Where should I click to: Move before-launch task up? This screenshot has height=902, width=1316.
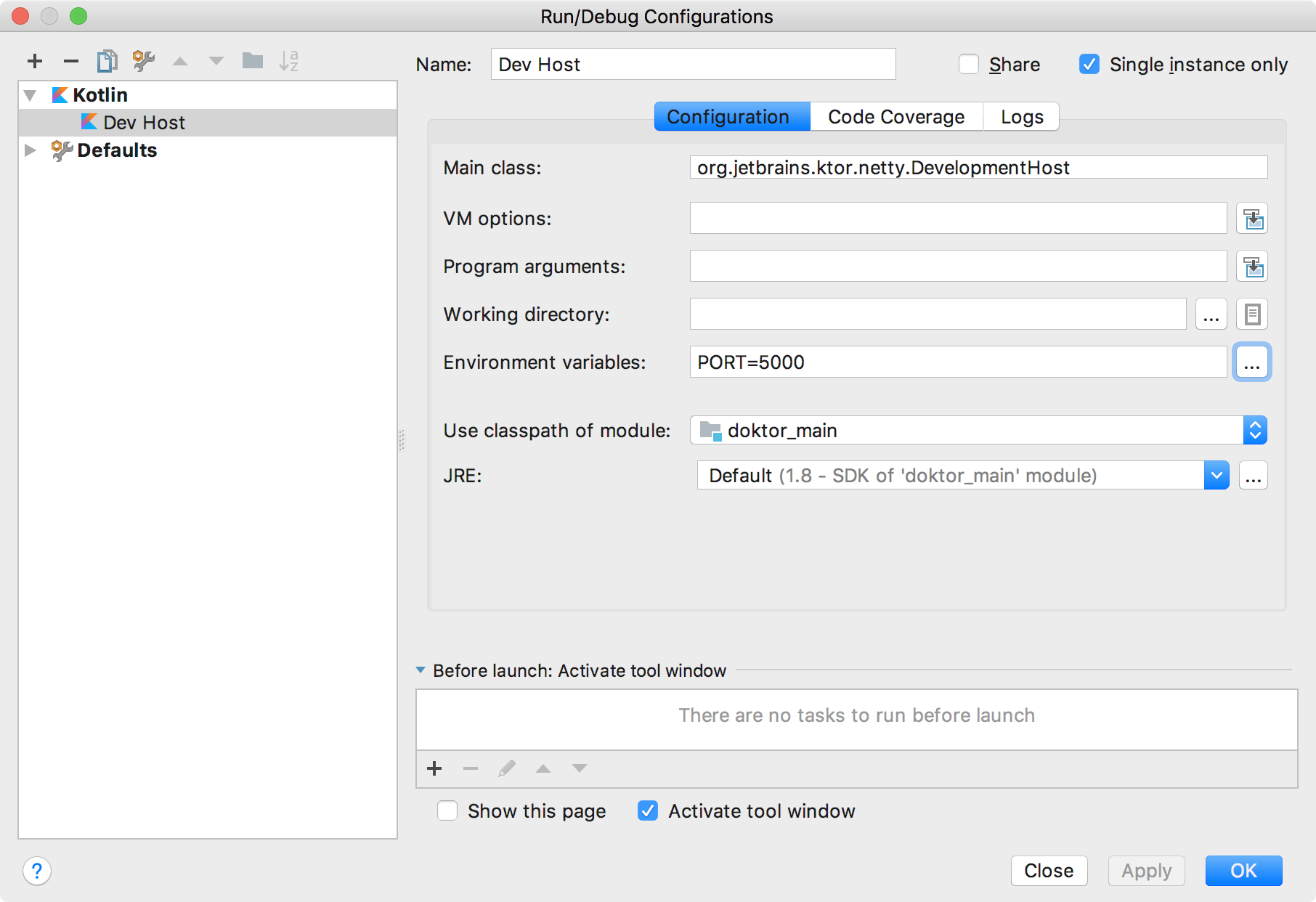pyautogui.click(x=543, y=768)
